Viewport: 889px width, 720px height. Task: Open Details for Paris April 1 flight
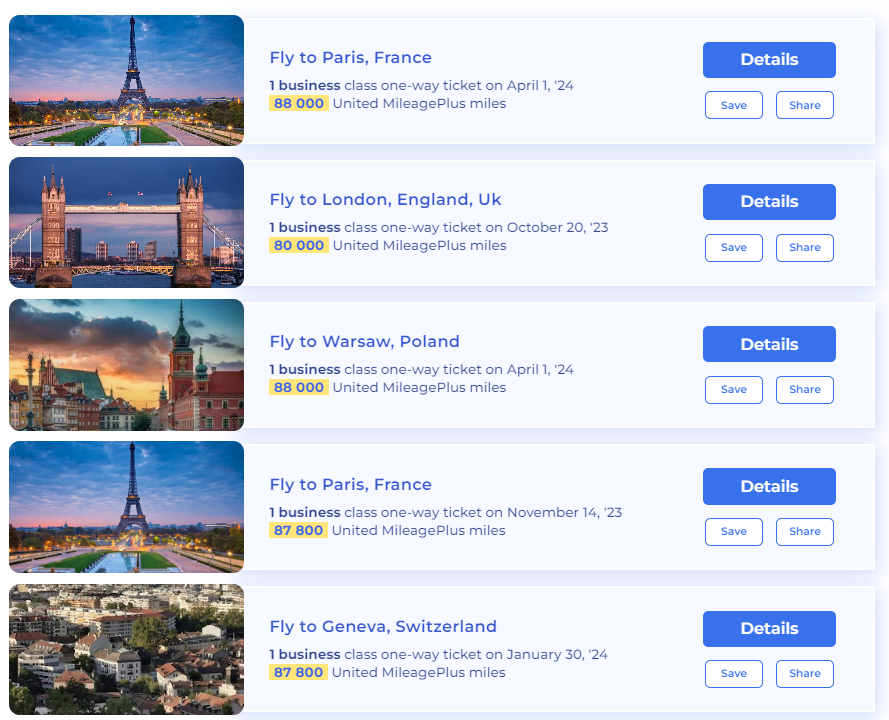tap(768, 60)
